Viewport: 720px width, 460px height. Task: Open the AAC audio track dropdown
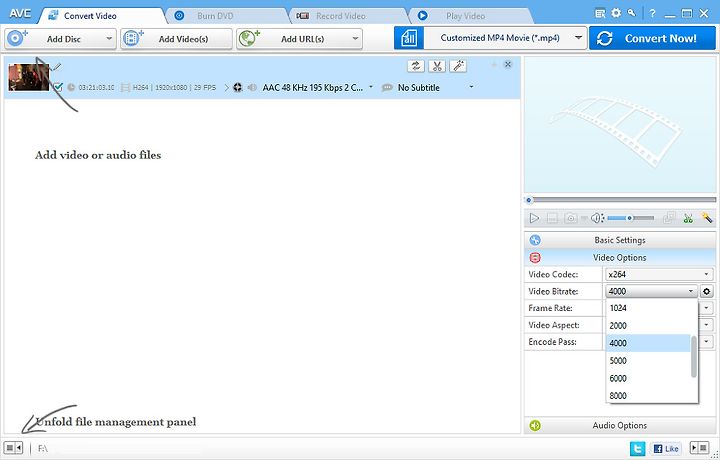[x=371, y=87]
